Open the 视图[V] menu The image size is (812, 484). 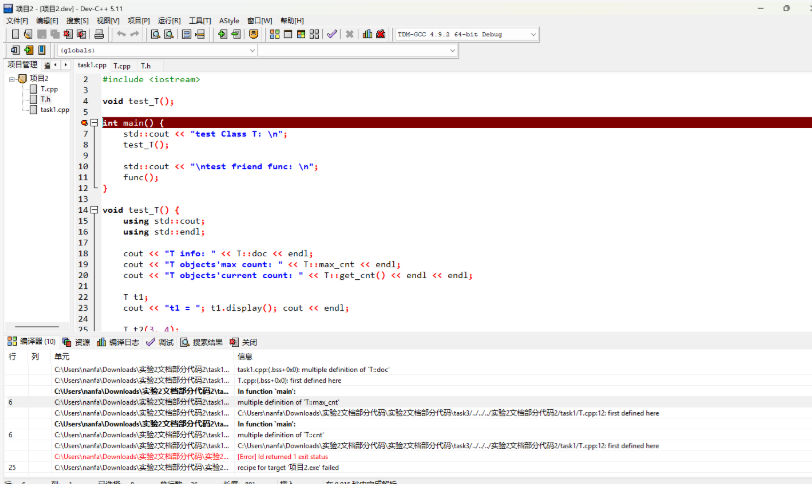coord(108,20)
